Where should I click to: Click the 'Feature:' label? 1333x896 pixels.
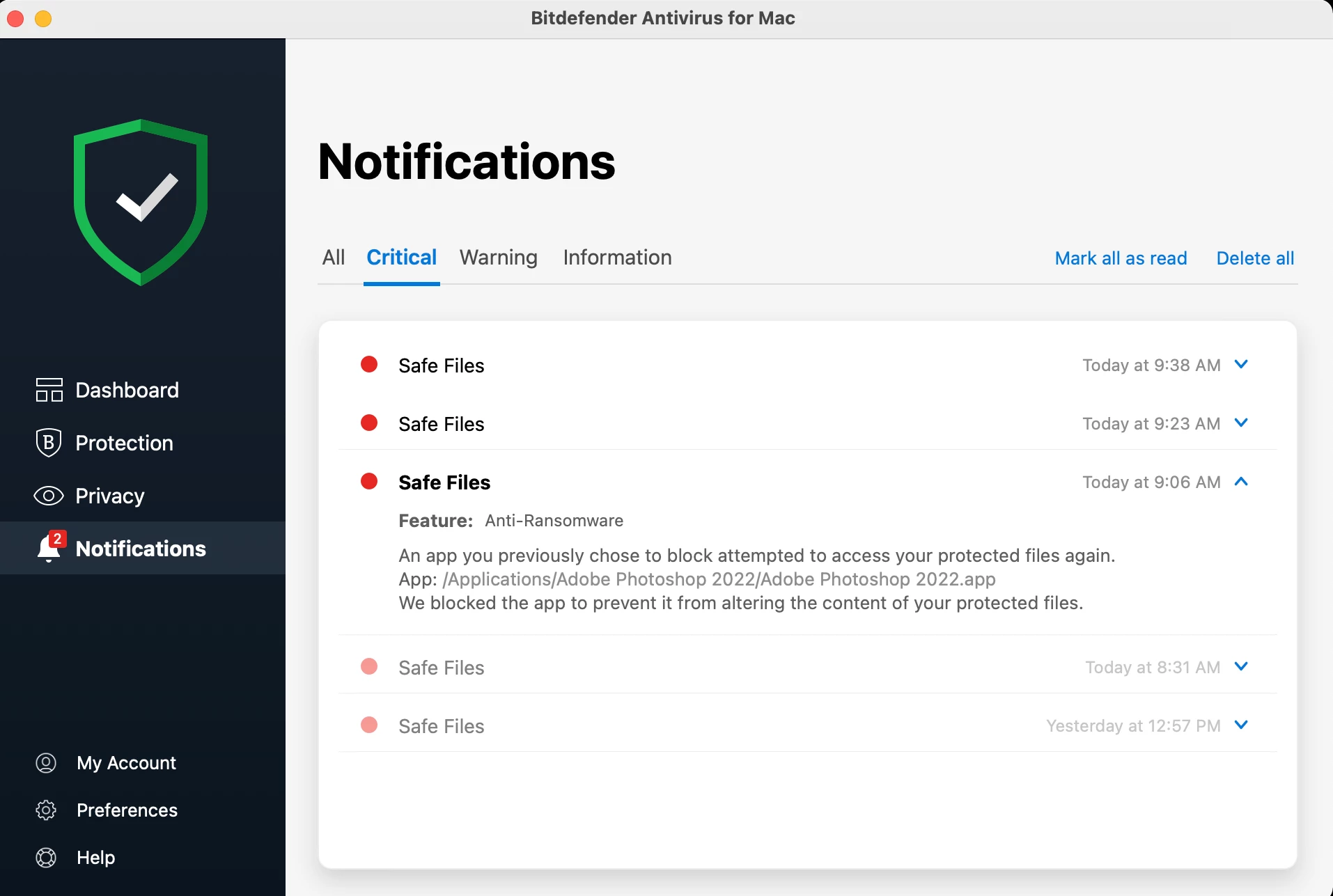pos(436,521)
